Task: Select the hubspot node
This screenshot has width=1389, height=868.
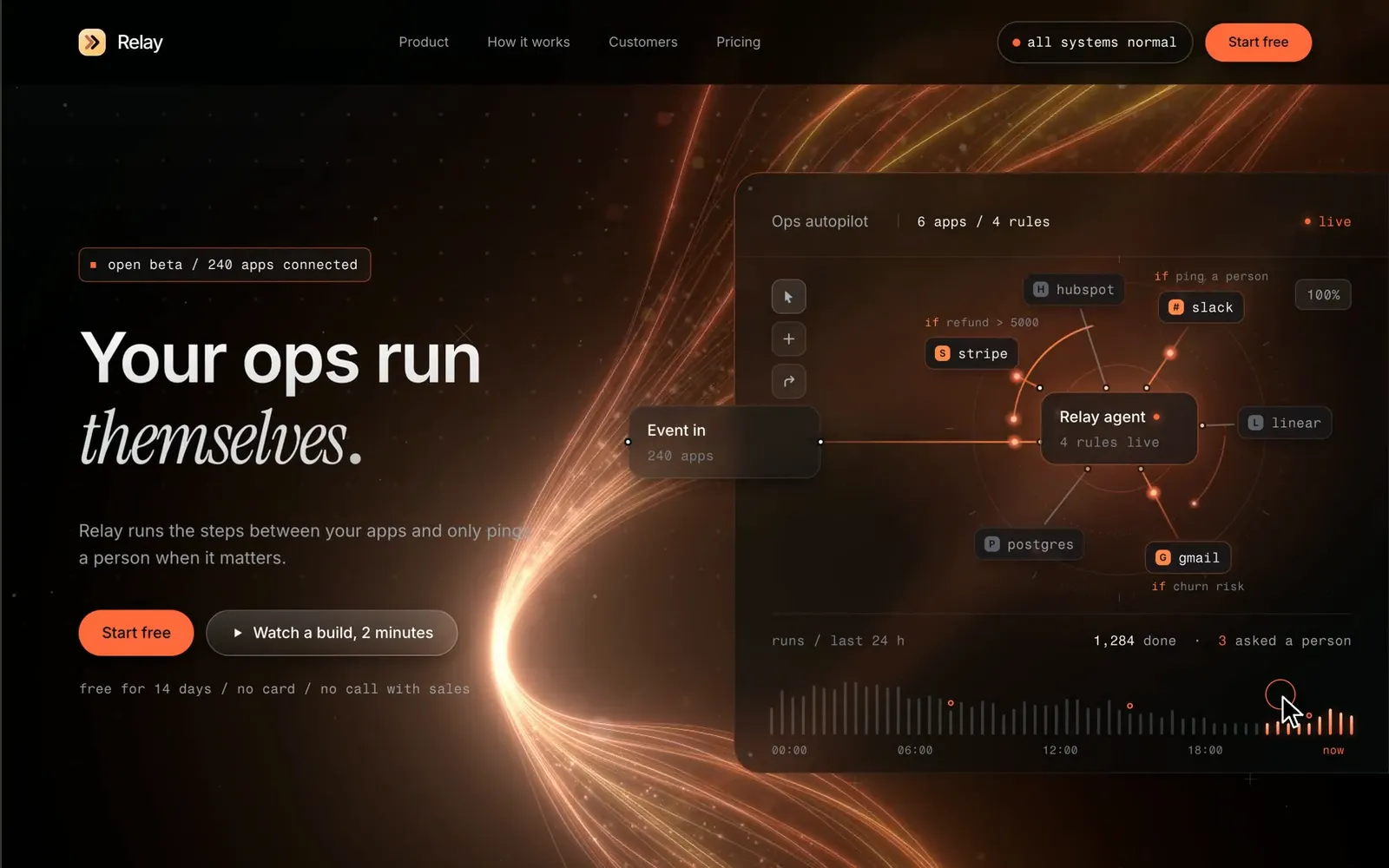Action: click(1074, 289)
